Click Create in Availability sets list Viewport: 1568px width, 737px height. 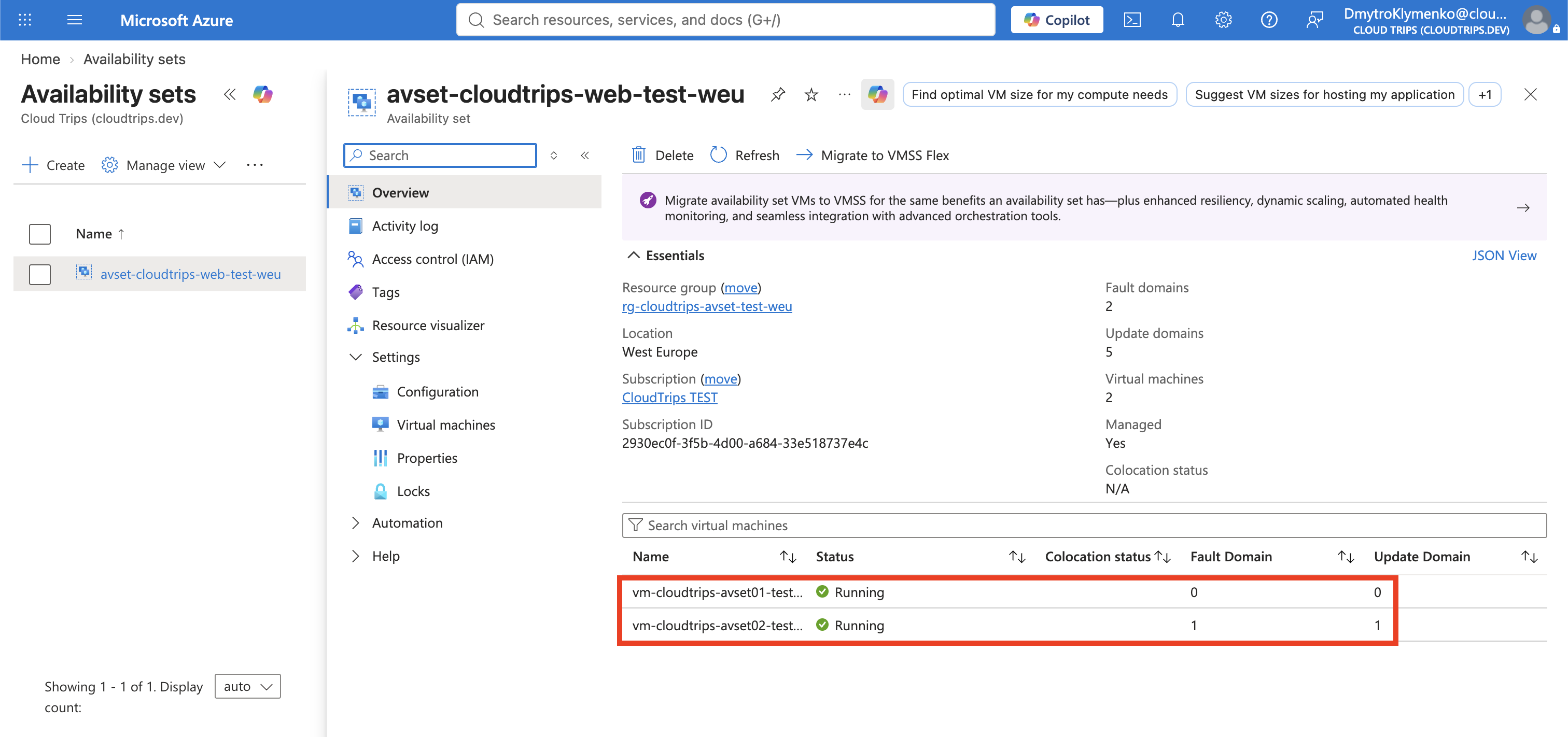click(53, 165)
